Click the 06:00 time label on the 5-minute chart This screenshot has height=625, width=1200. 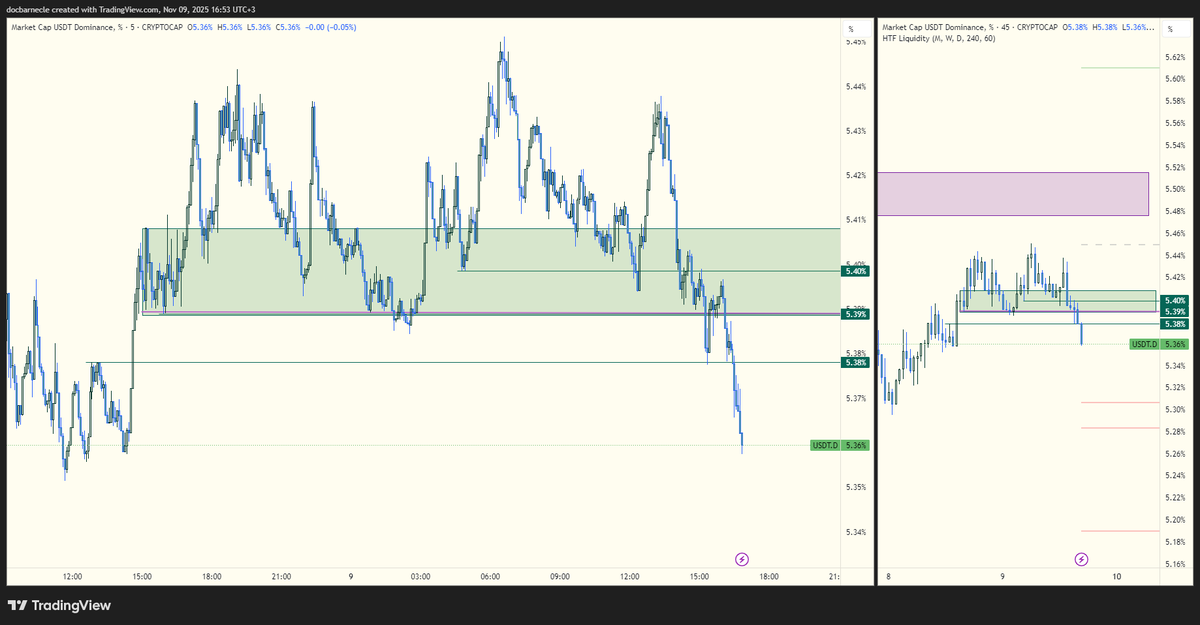pyautogui.click(x=490, y=576)
